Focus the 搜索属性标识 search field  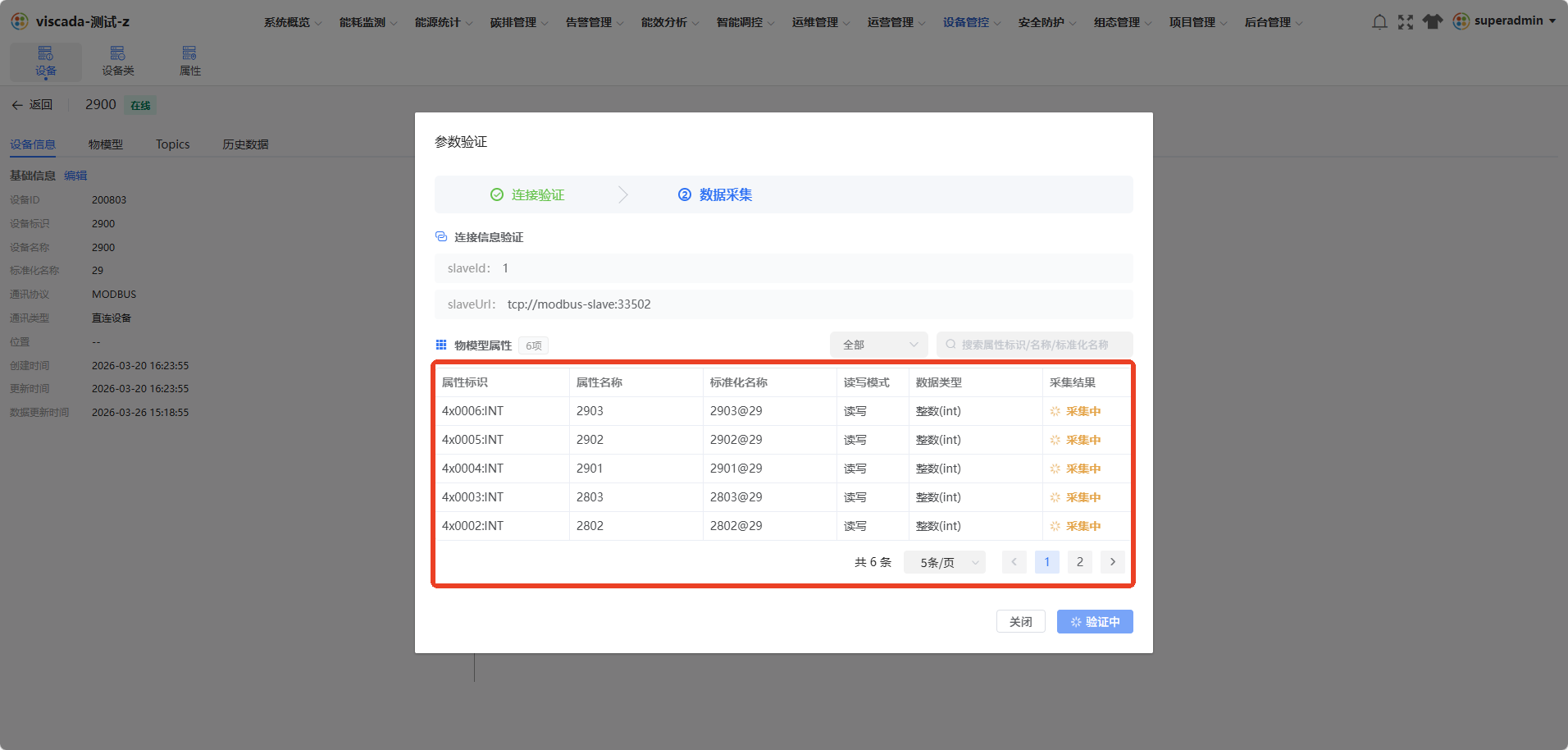(1035, 345)
